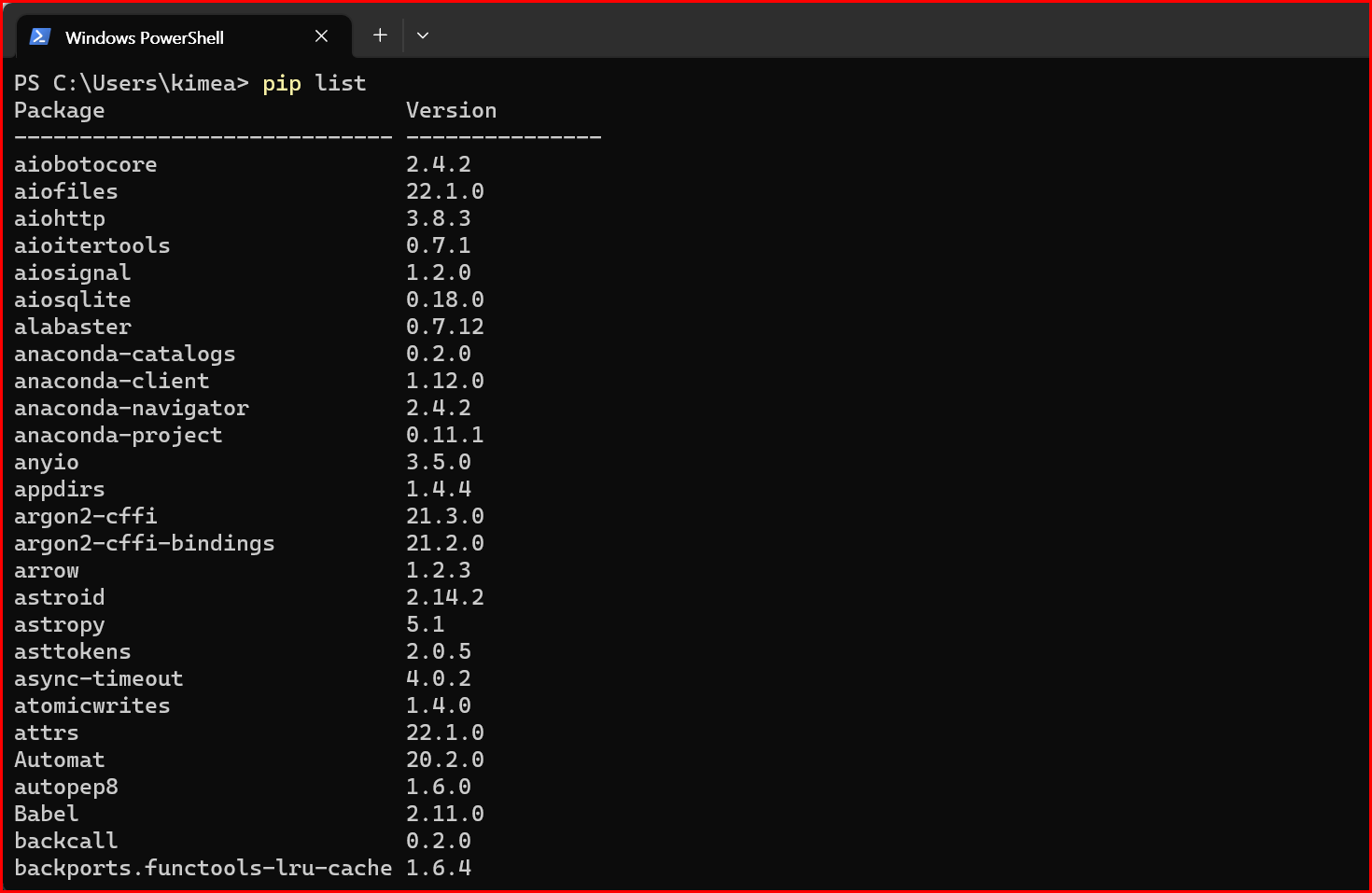Click version 20.2.0 of Automat
This screenshot has height=893, width=1372.
pyautogui.click(x=444, y=760)
